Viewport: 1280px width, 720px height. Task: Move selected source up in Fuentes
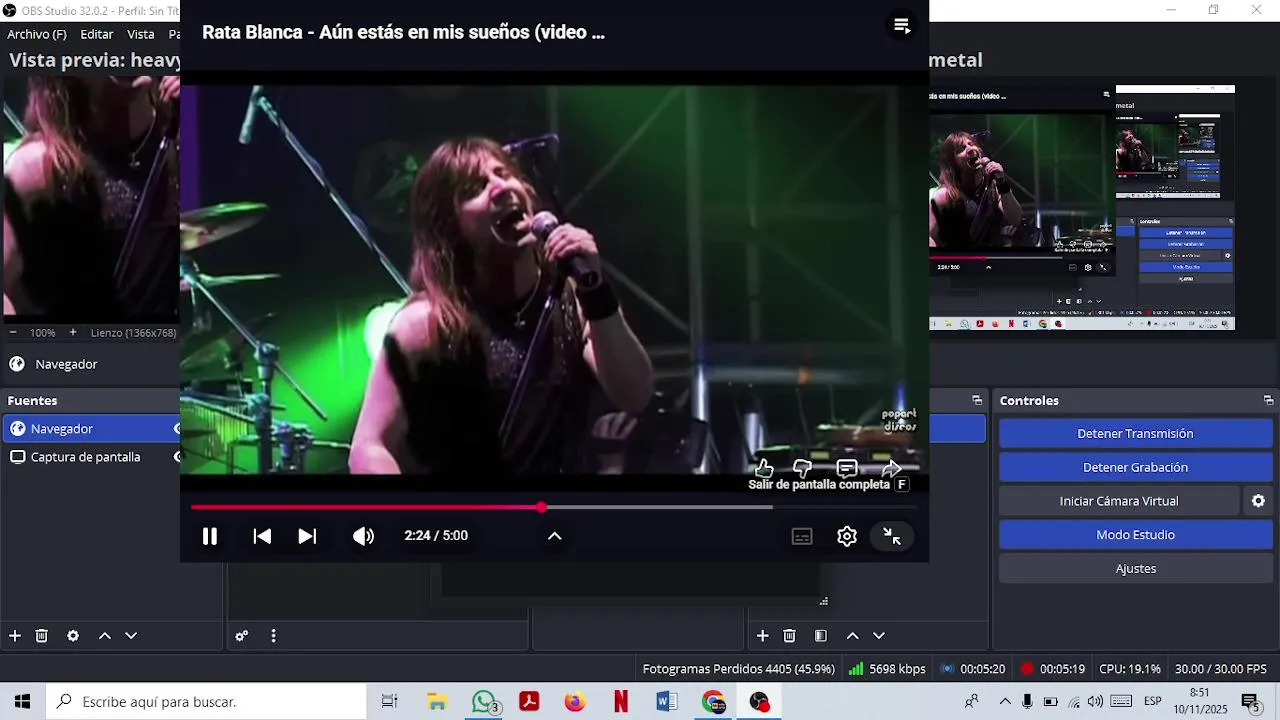pyautogui.click(x=104, y=636)
